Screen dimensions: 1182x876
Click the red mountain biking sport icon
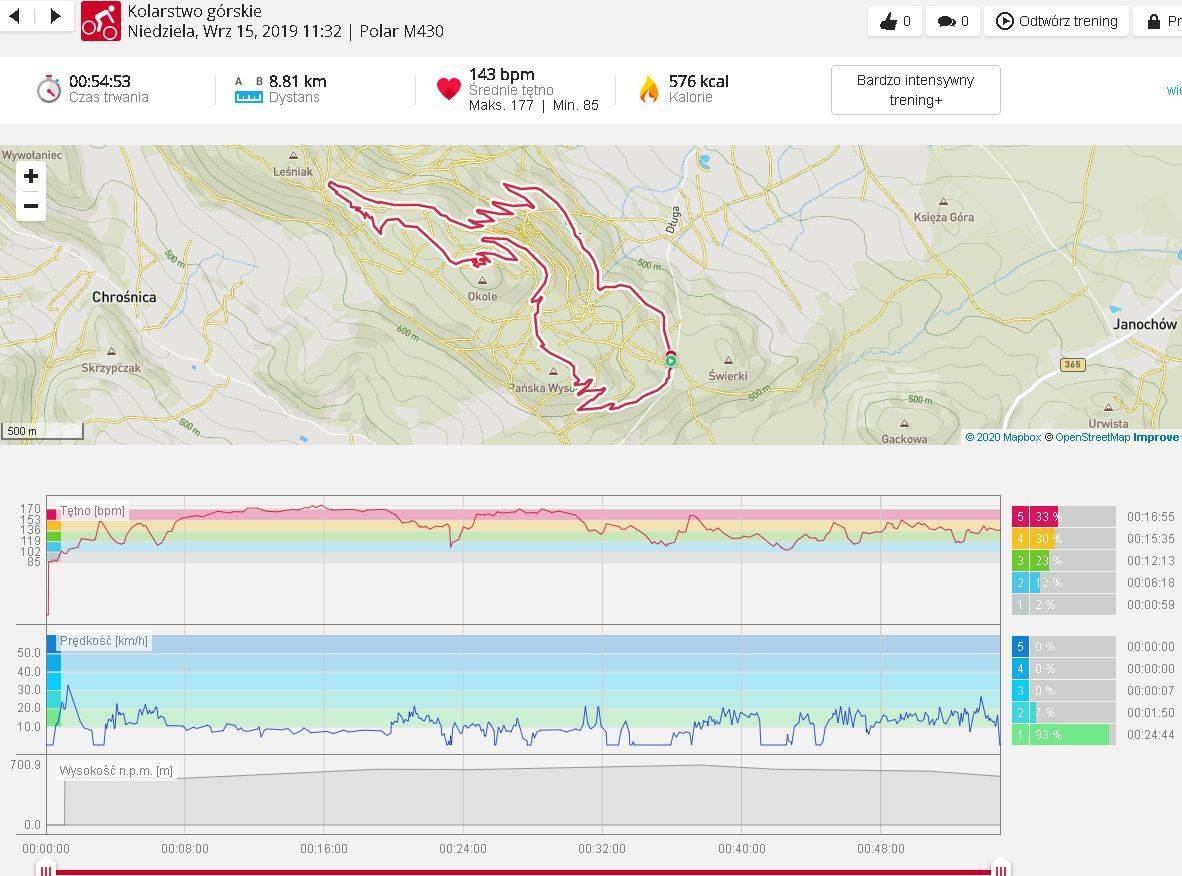100,20
